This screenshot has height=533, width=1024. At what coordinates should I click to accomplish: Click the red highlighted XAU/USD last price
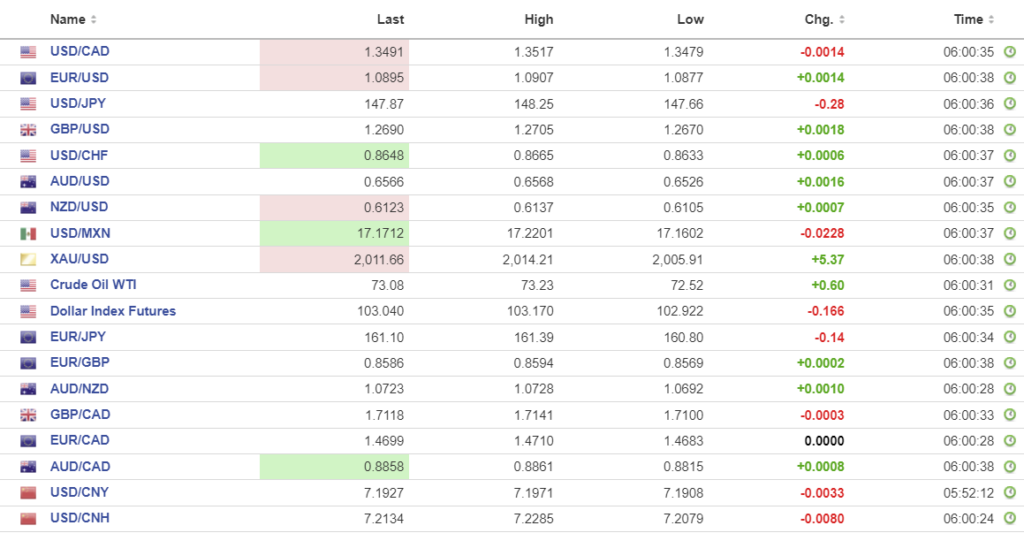coord(334,260)
